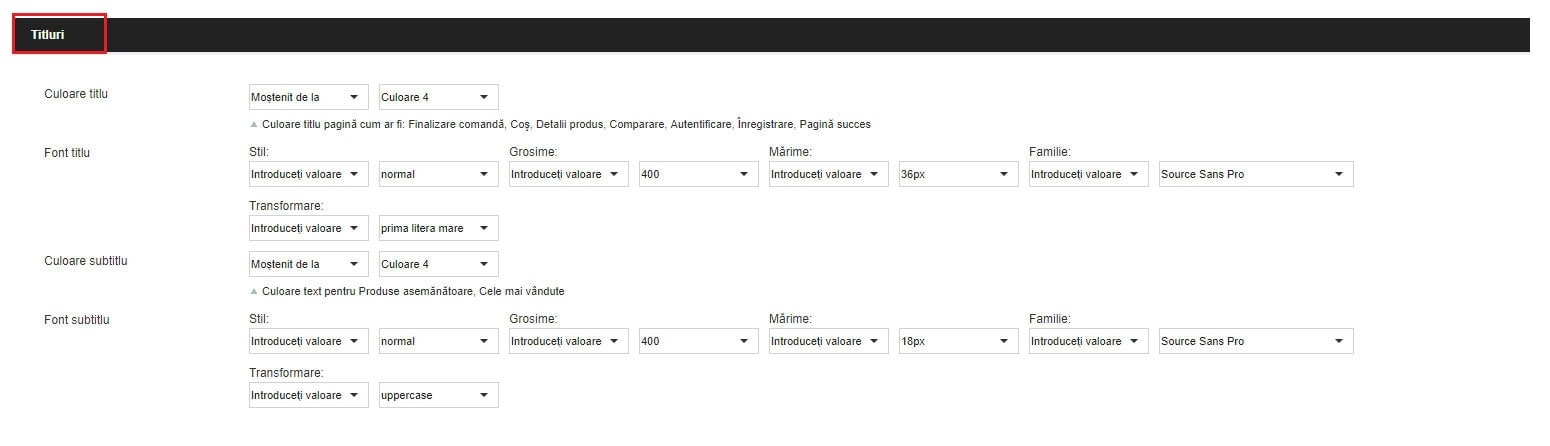Open 'Culoare 4' dropdown for Culoare subtitlu
This screenshot has height=446, width=1550.
pyautogui.click(x=438, y=264)
